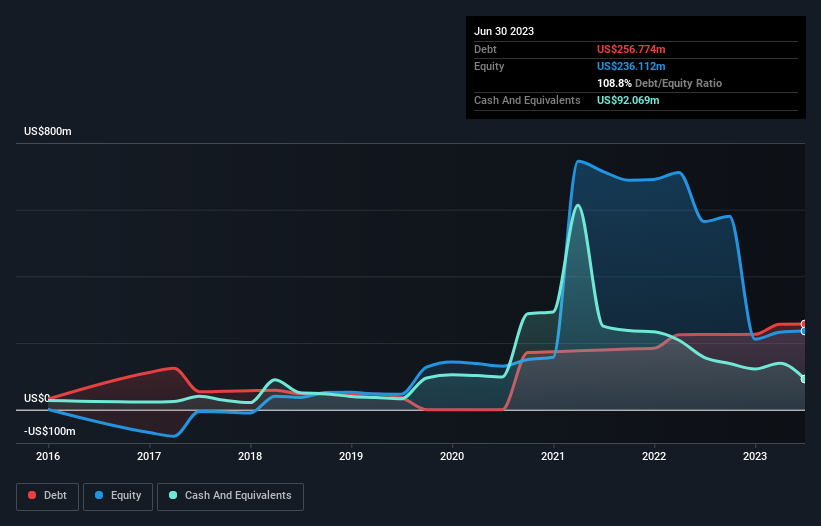Click the Debt row label in tooltip
This screenshot has width=821, height=526.
click(485, 49)
